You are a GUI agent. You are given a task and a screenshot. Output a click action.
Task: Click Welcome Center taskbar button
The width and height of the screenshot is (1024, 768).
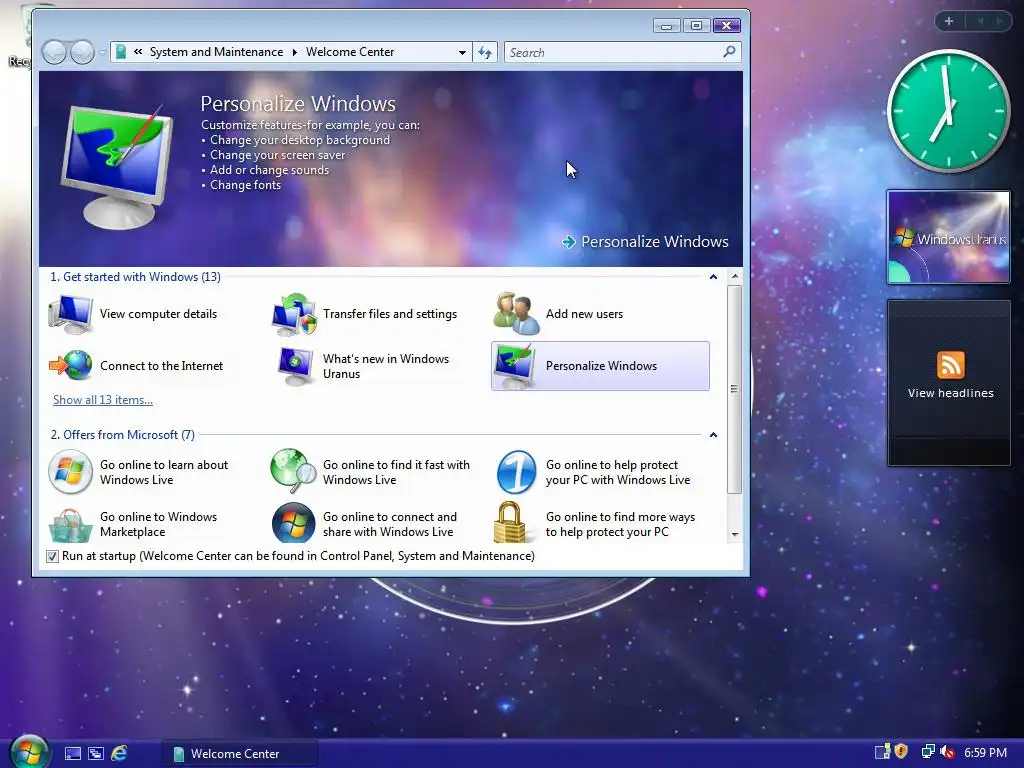pyautogui.click(x=240, y=754)
